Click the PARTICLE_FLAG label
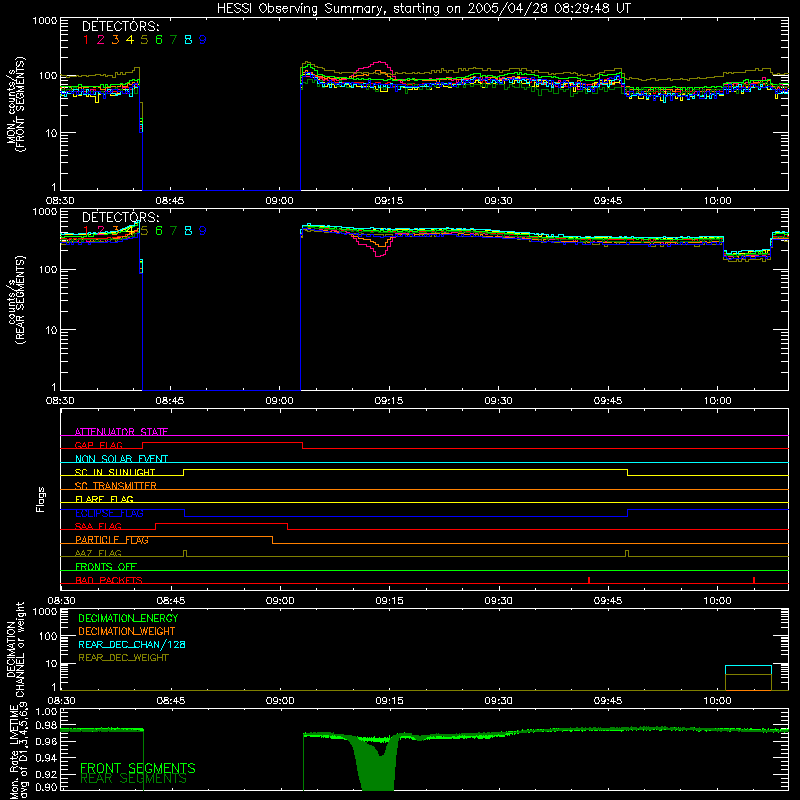This screenshot has height=800, width=800. point(112,540)
